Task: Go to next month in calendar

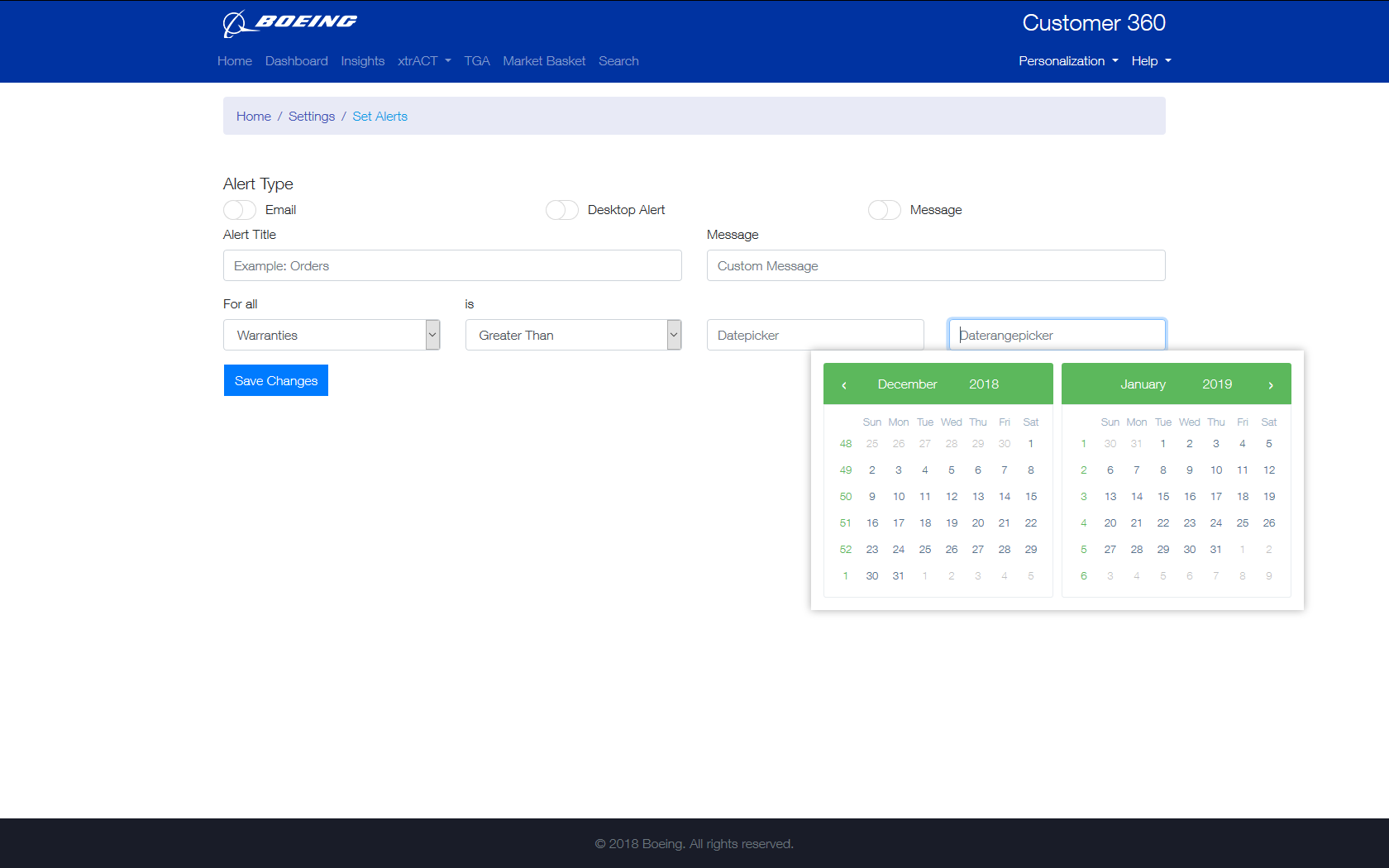Action: [1271, 385]
